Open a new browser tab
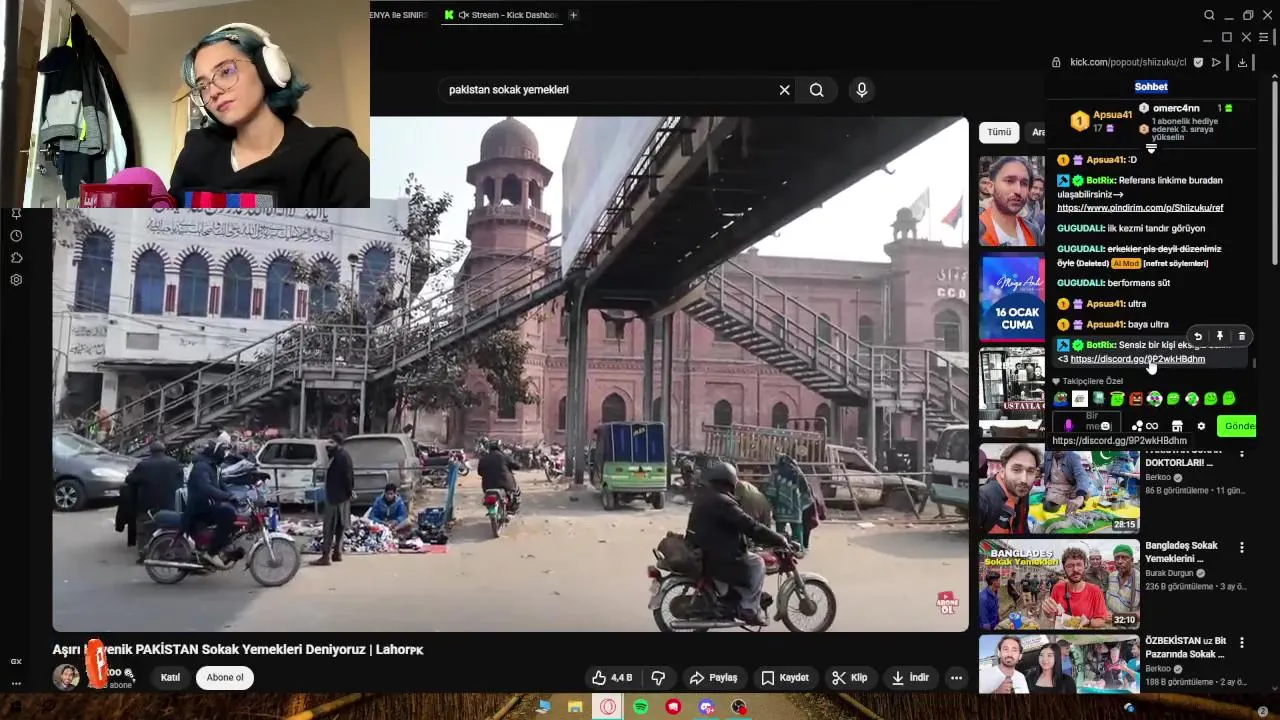The height and width of the screenshot is (720, 1280). click(x=573, y=15)
